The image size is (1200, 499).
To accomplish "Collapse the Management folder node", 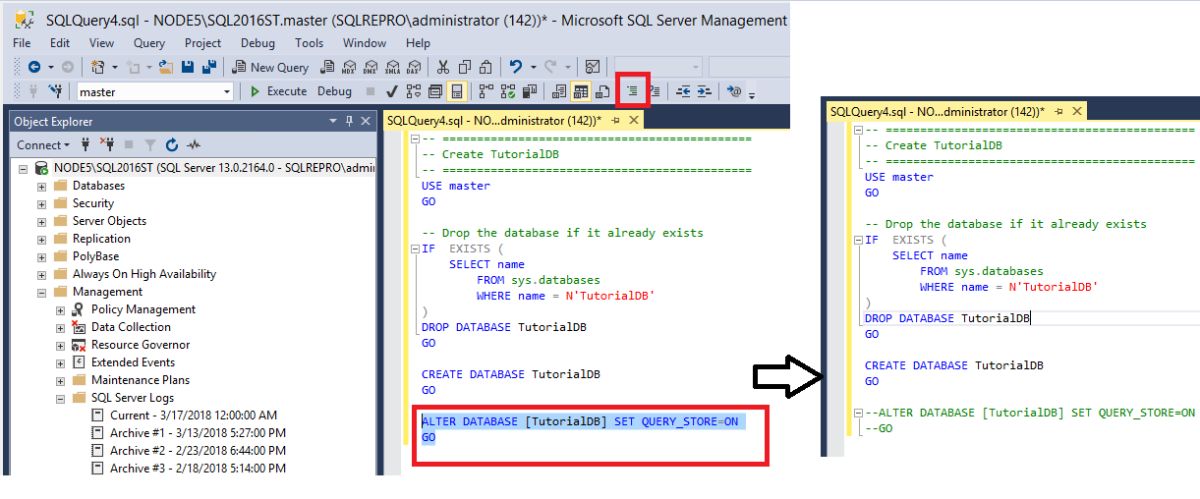I will point(42,293).
